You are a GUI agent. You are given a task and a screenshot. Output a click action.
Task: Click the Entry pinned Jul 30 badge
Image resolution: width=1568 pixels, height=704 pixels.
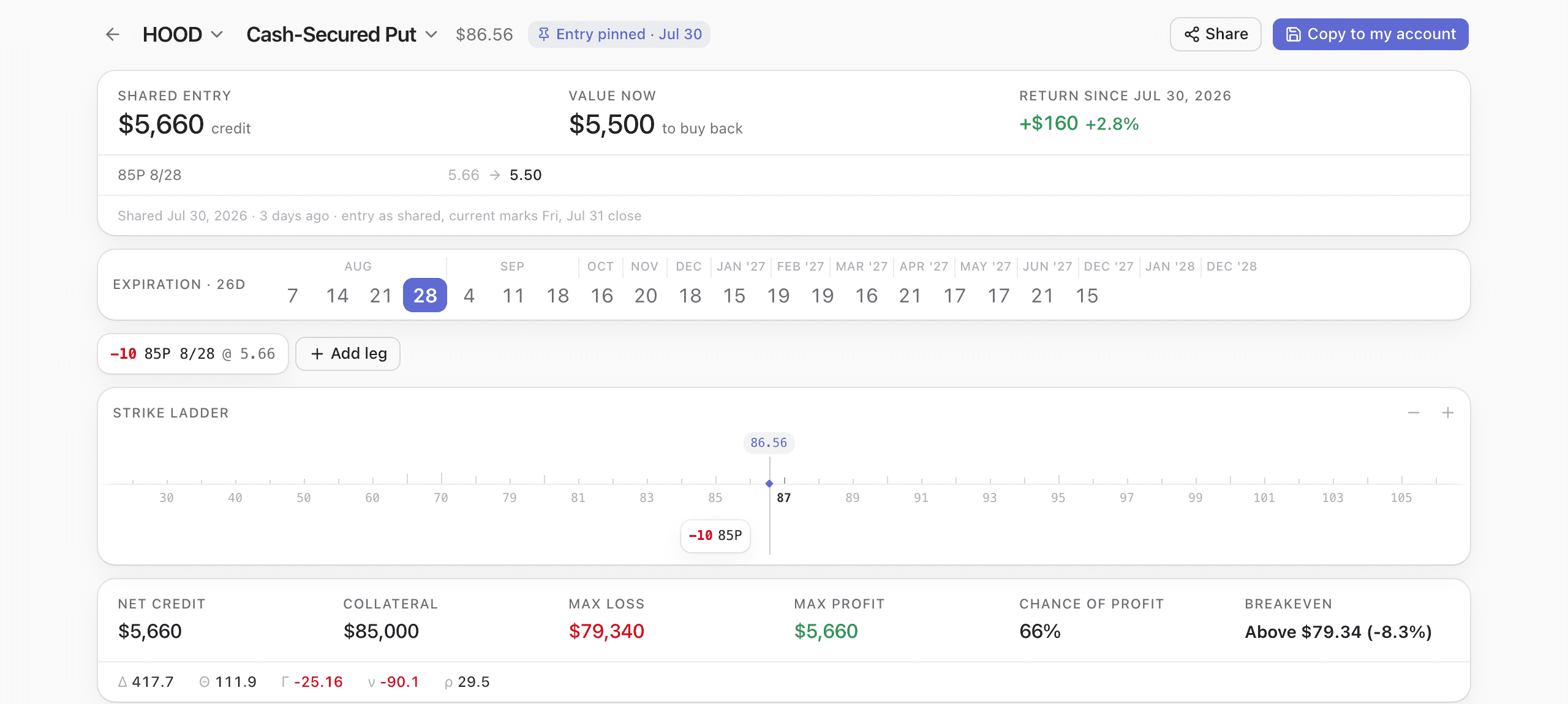coord(619,34)
